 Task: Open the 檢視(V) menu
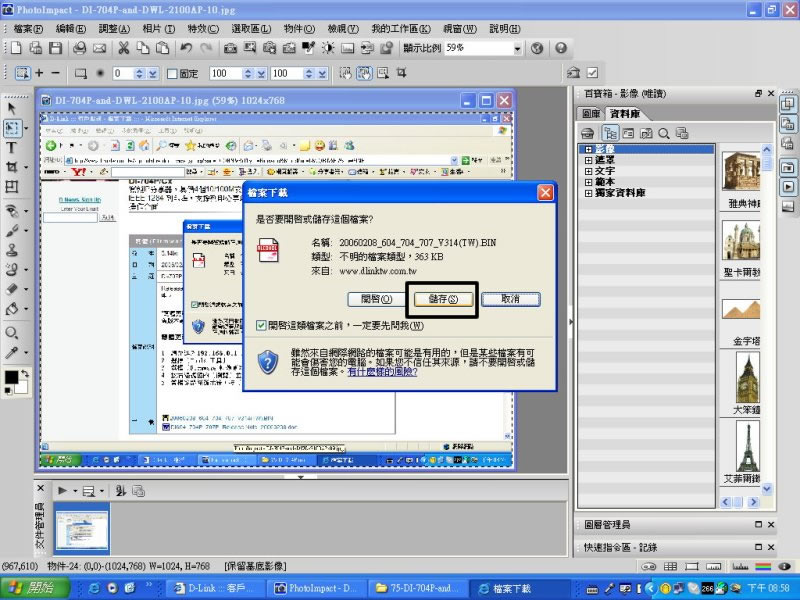tap(343, 29)
